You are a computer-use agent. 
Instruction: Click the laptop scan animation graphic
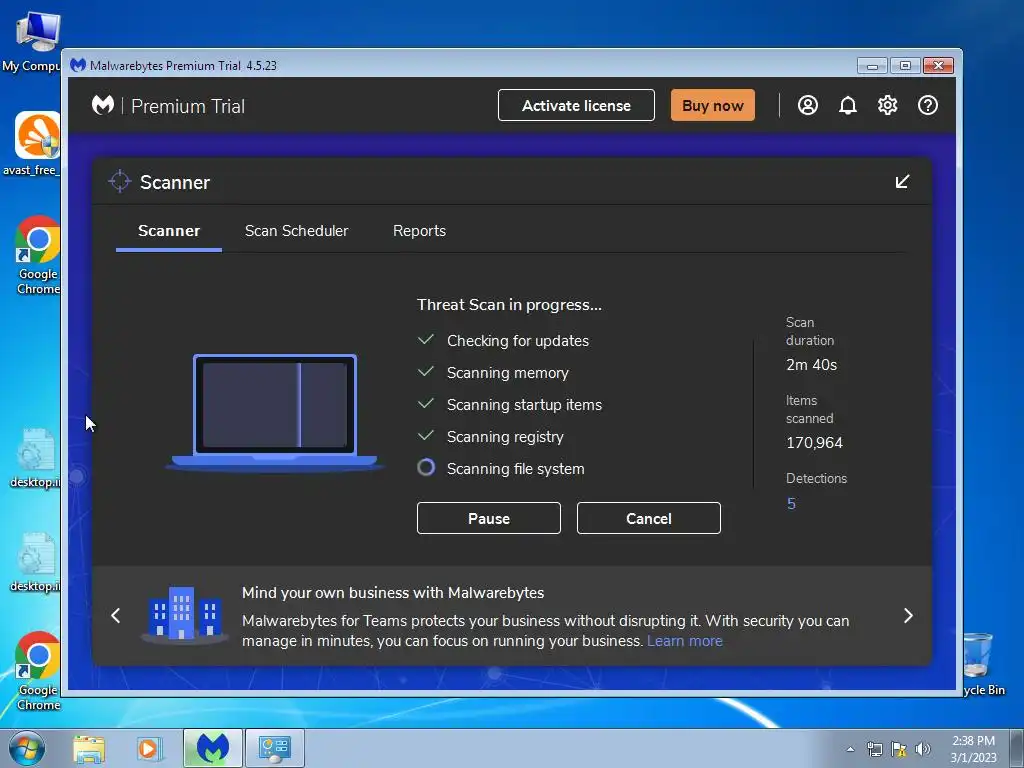275,412
